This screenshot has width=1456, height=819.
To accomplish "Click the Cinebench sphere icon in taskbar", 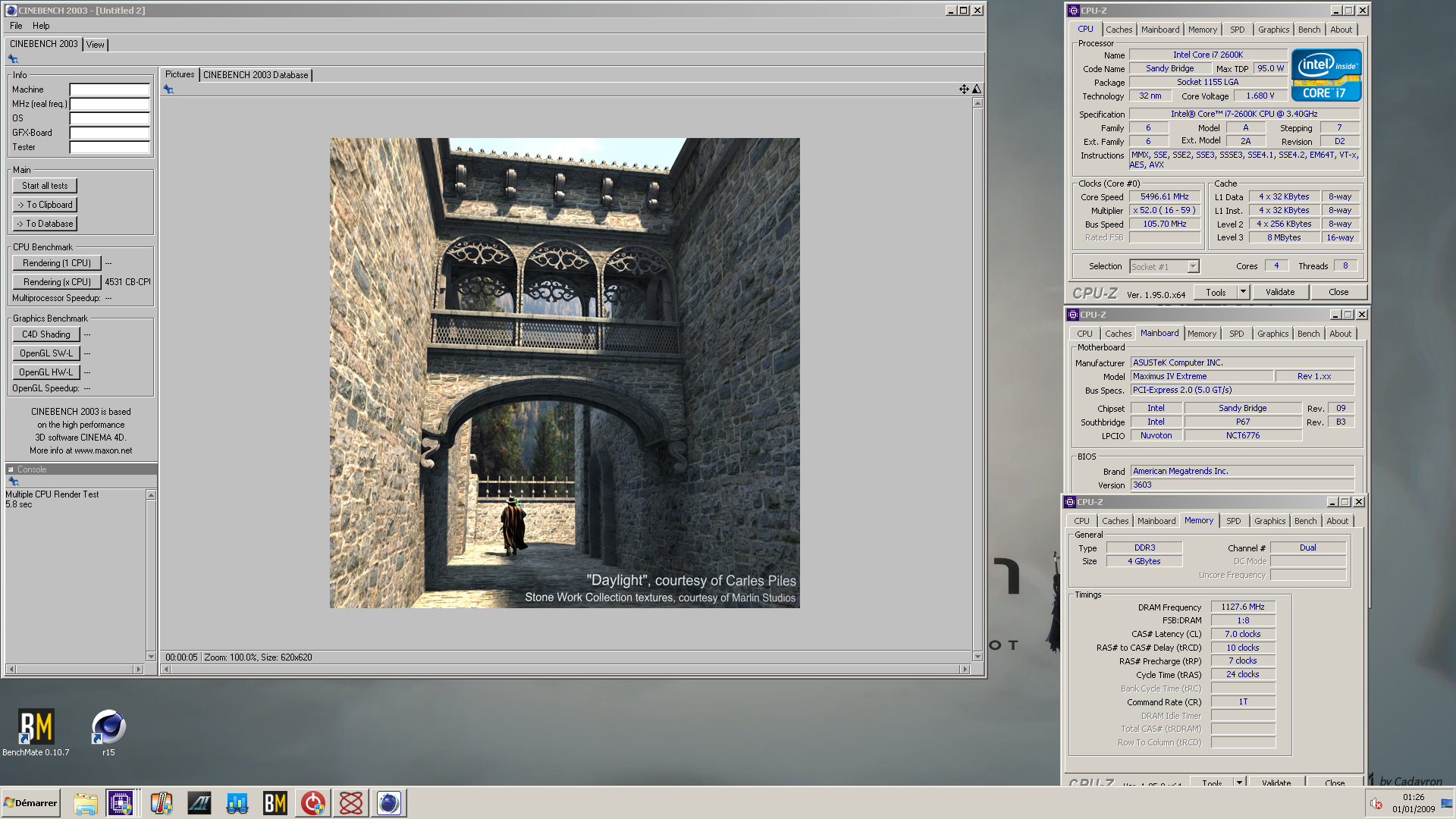I will [389, 803].
